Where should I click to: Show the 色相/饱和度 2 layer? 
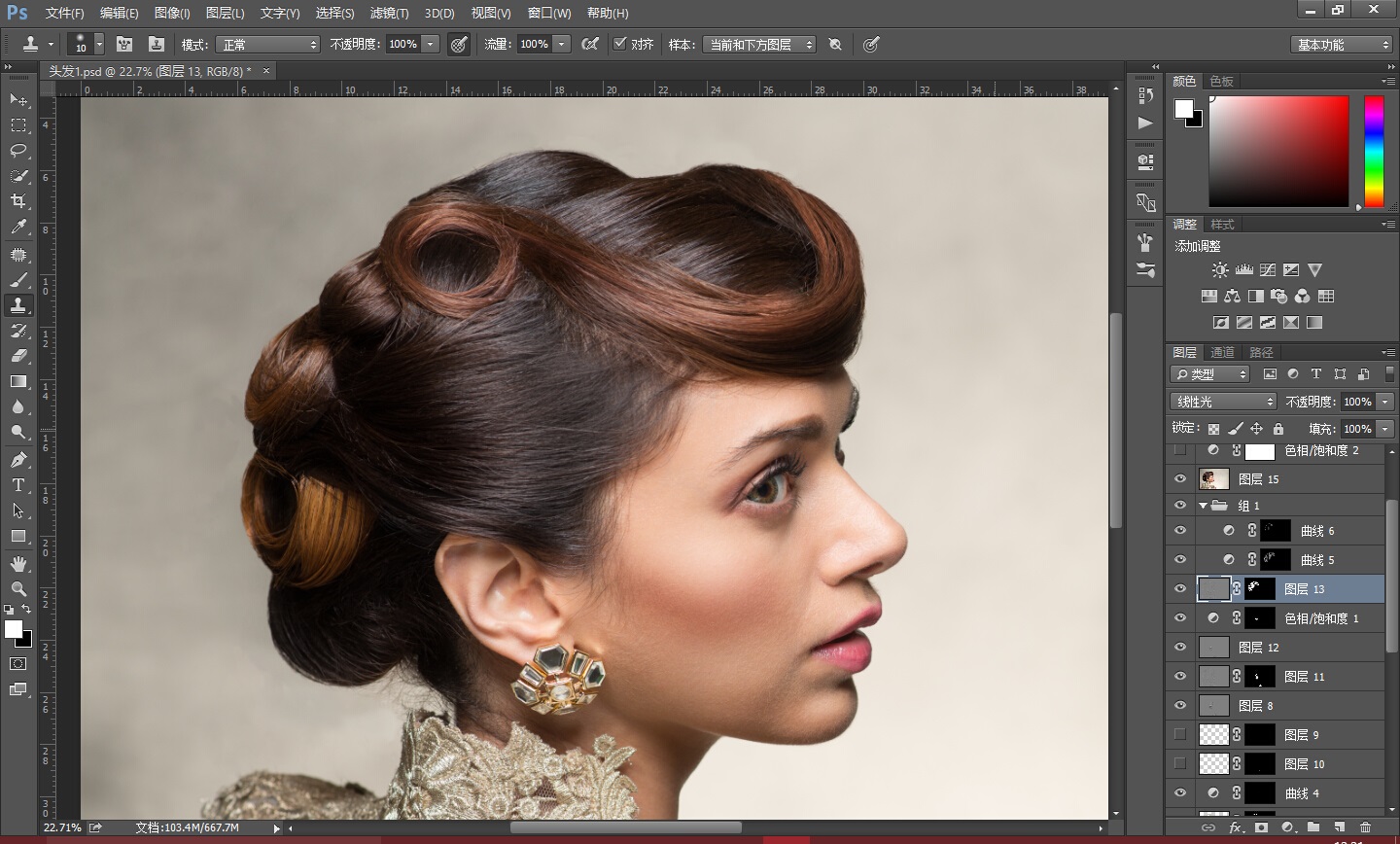click(1180, 450)
